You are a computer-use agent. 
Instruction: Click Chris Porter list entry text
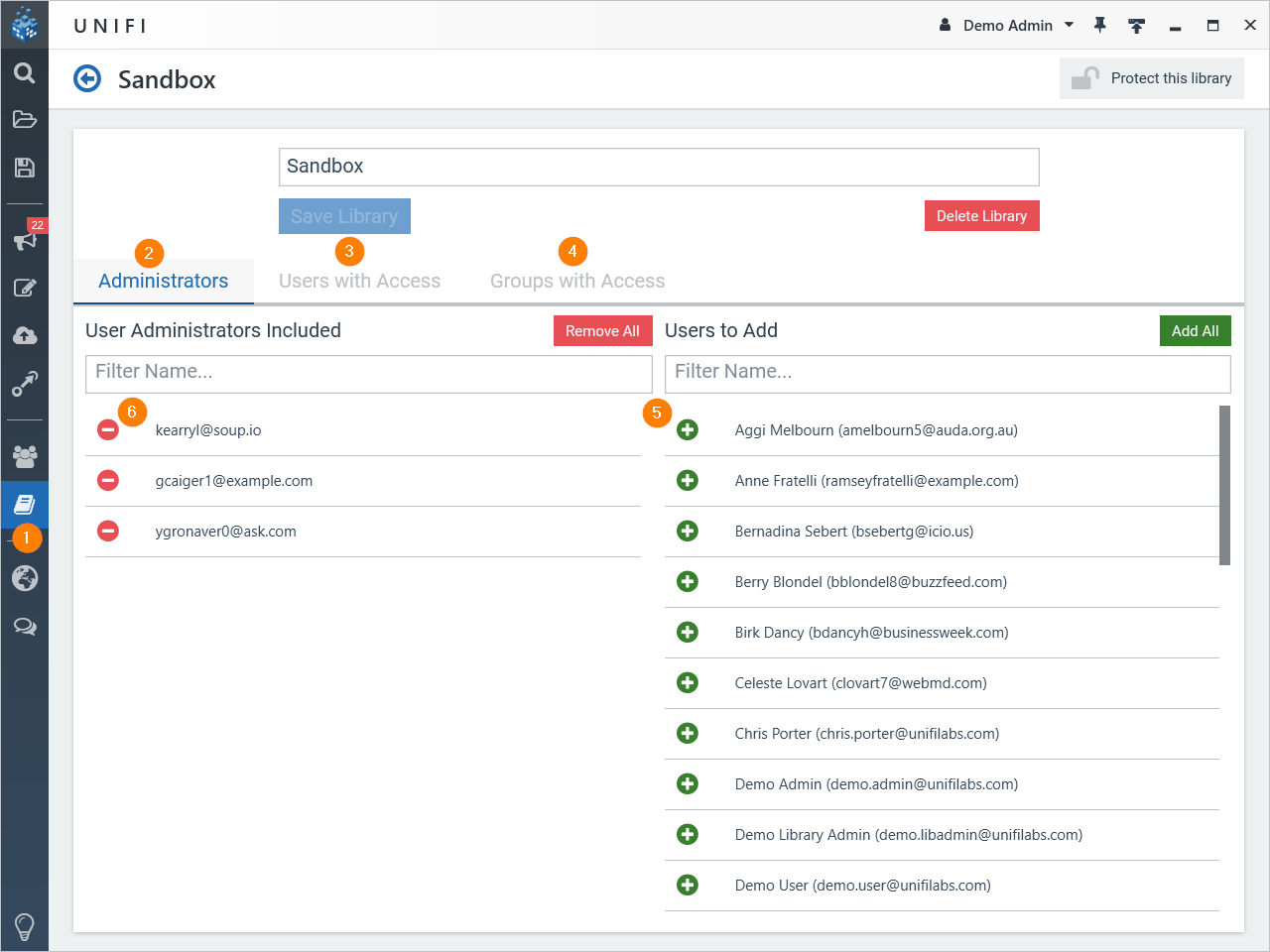867,734
